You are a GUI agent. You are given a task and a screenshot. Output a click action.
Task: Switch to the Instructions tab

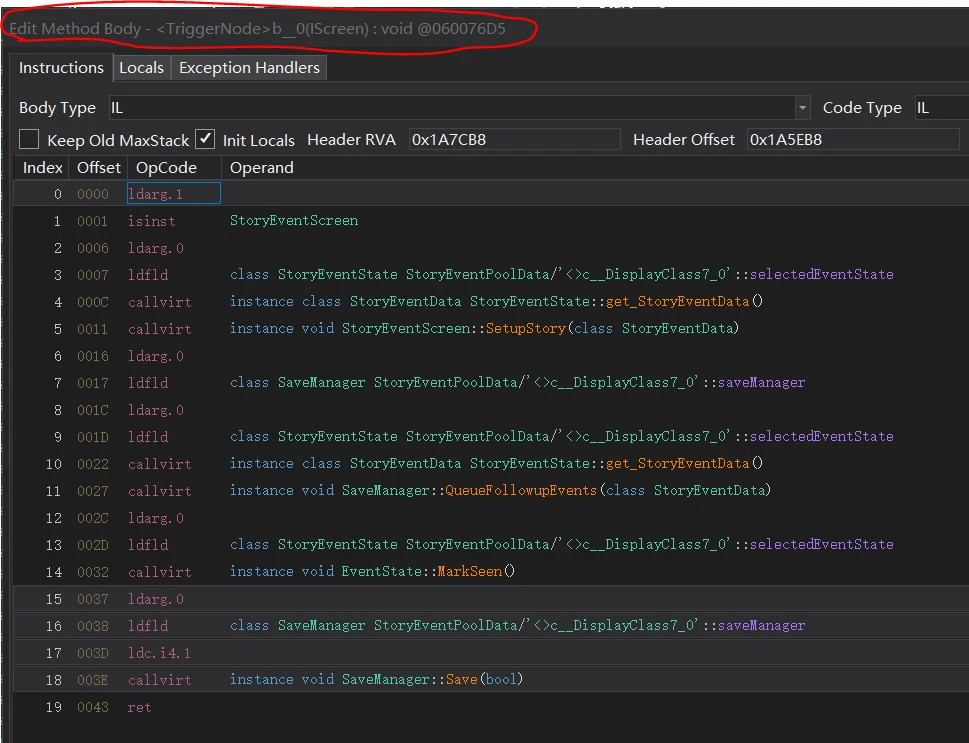[x=61, y=68]
